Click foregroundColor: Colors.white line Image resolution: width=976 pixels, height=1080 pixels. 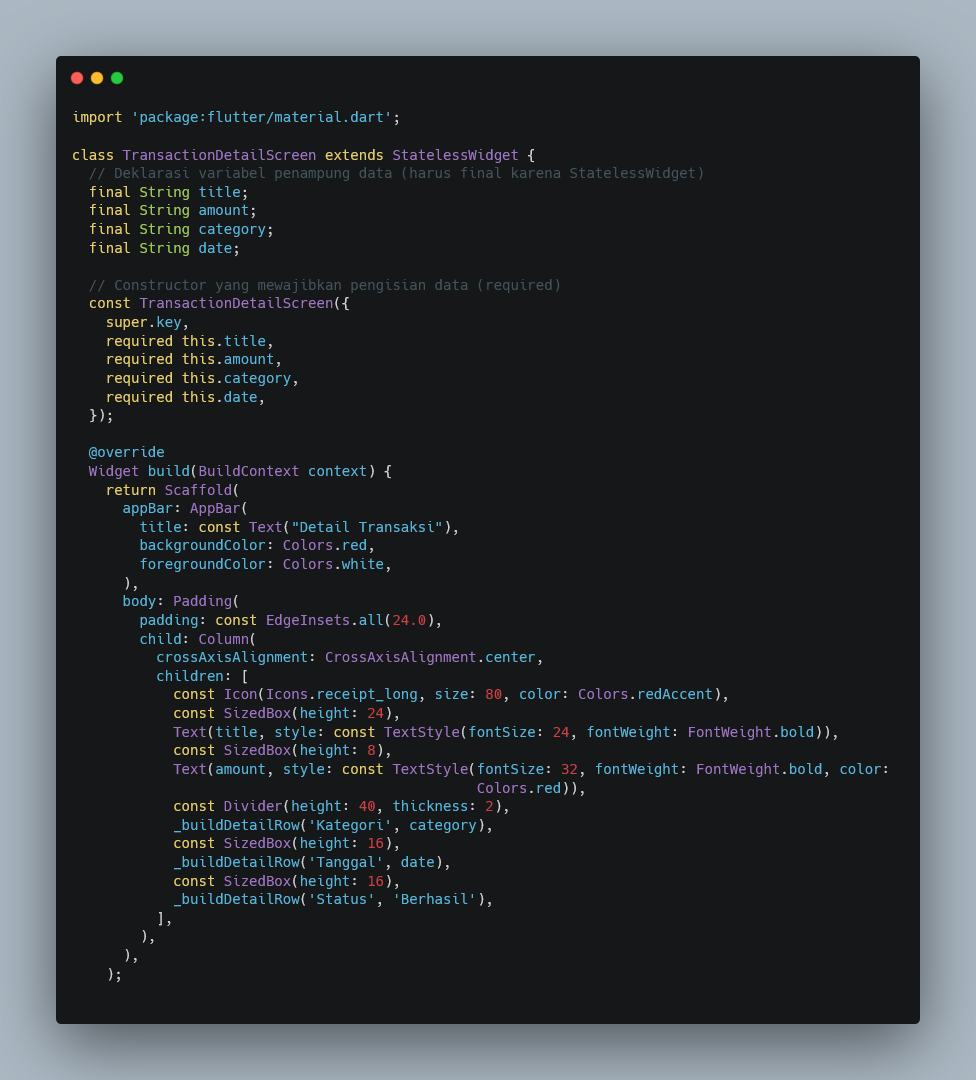coord(265,564)
